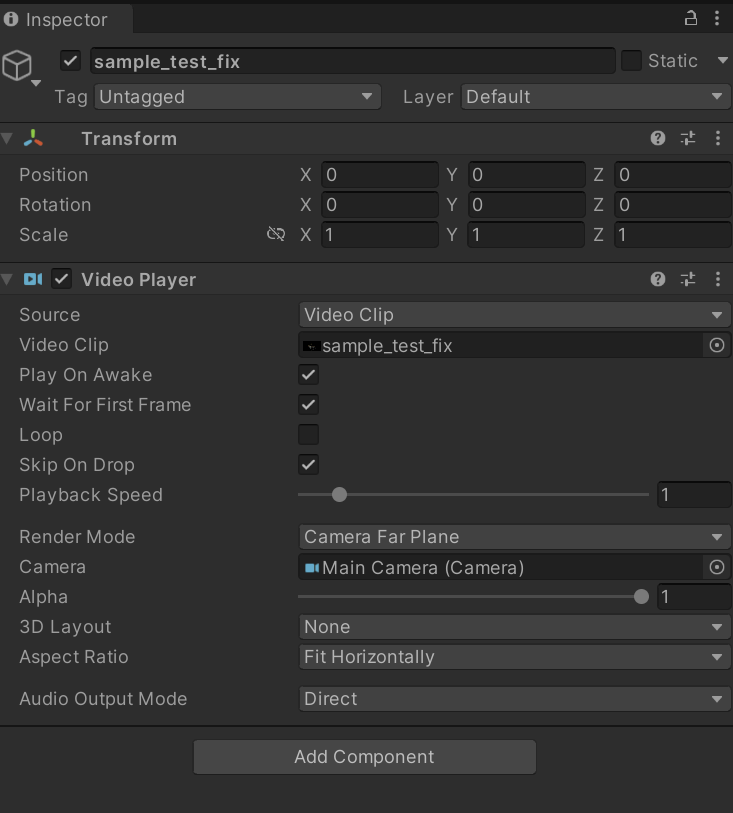Click the Playback Speed value field
The width and height of the screenshot is (733, 813).
[694, 495]
